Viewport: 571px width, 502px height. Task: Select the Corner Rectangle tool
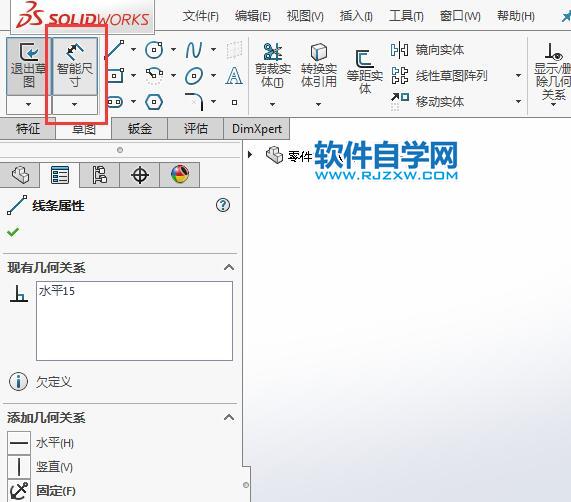point(116,76)
